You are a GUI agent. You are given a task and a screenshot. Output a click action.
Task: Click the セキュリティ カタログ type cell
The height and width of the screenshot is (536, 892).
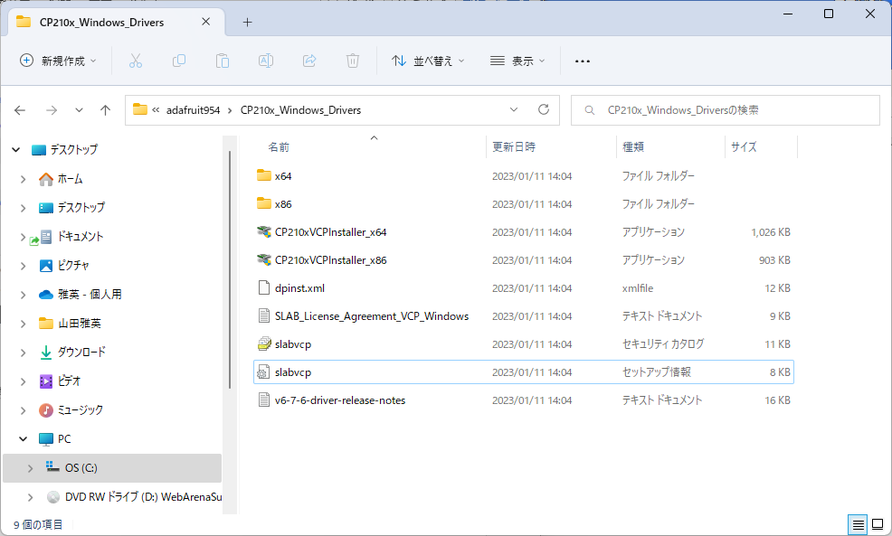tap(663, 344)
